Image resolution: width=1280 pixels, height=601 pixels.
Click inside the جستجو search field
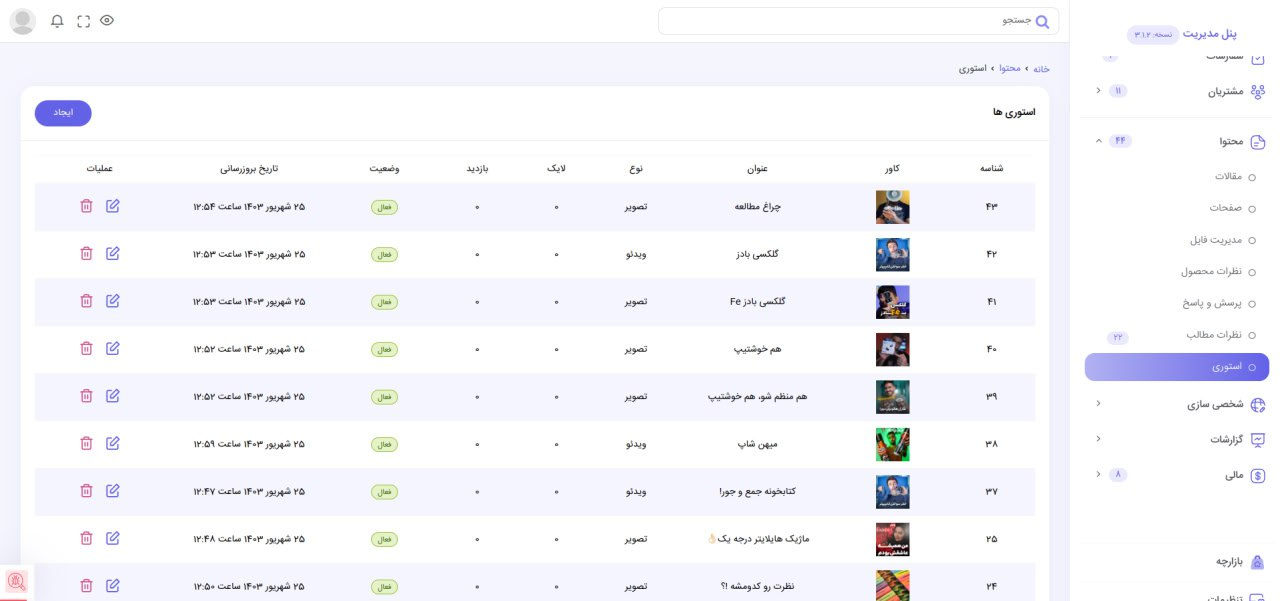[850, 21]
